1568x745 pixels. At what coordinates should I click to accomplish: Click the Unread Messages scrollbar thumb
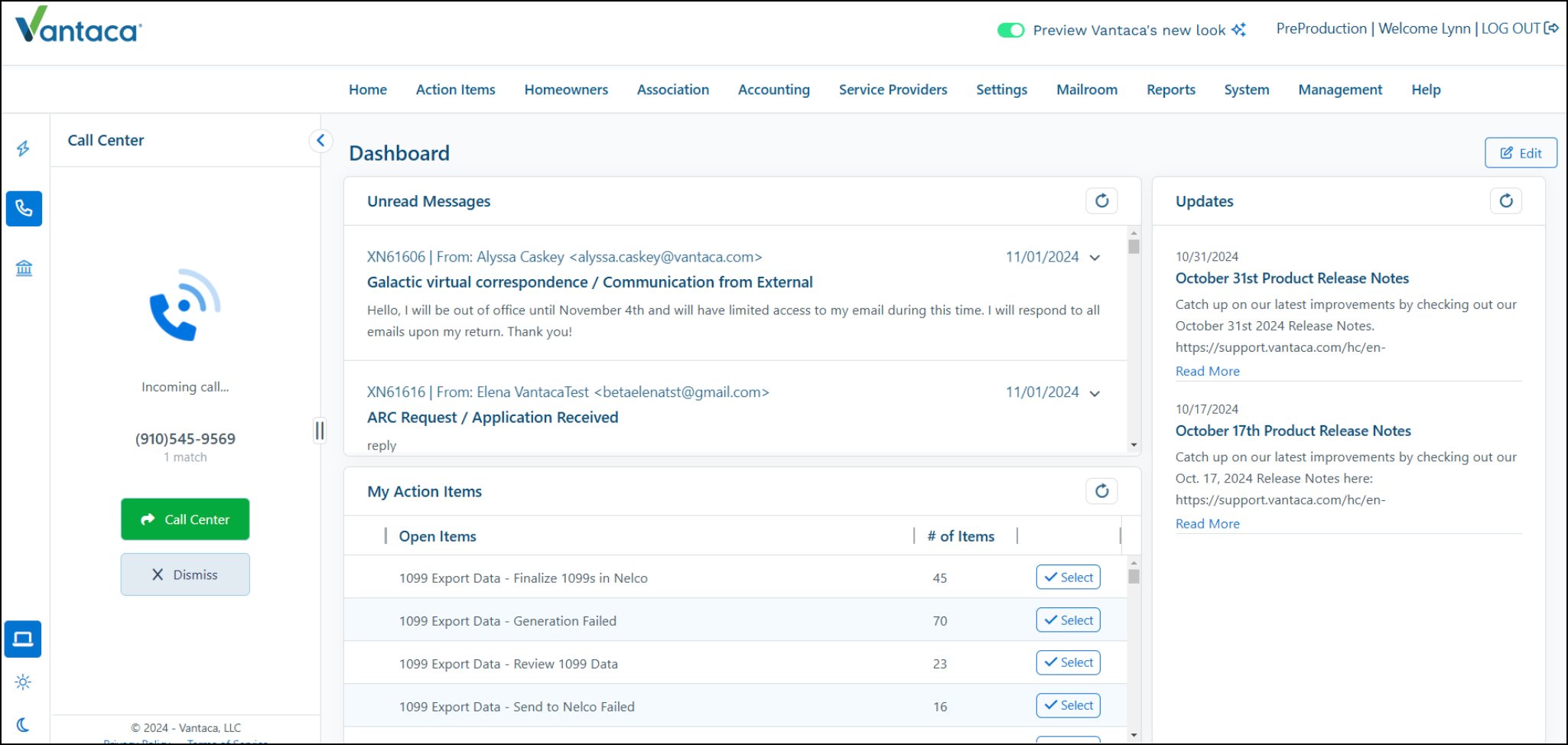tap(1134, 246)
